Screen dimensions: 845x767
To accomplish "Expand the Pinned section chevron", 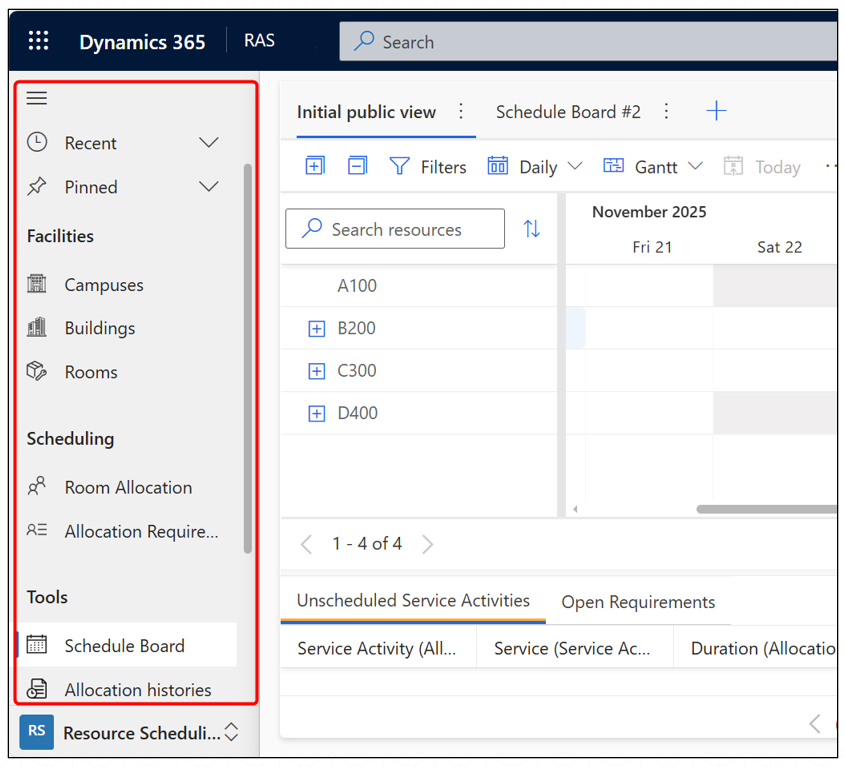I will click(209, 187).
